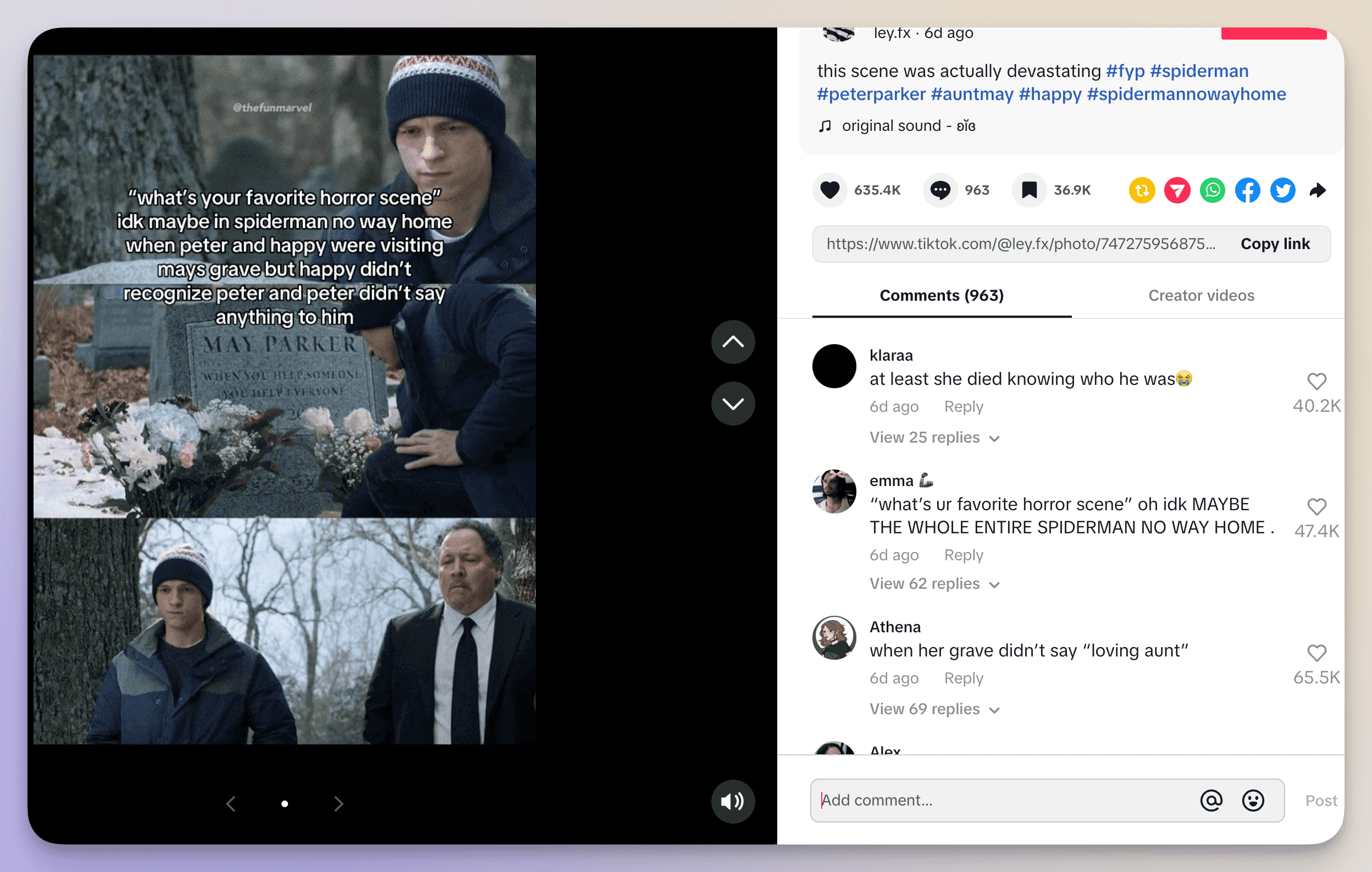Open ley.fx creator profile name
The width and height of the screenshot is (1372, 872).
[x=892, y=33]
